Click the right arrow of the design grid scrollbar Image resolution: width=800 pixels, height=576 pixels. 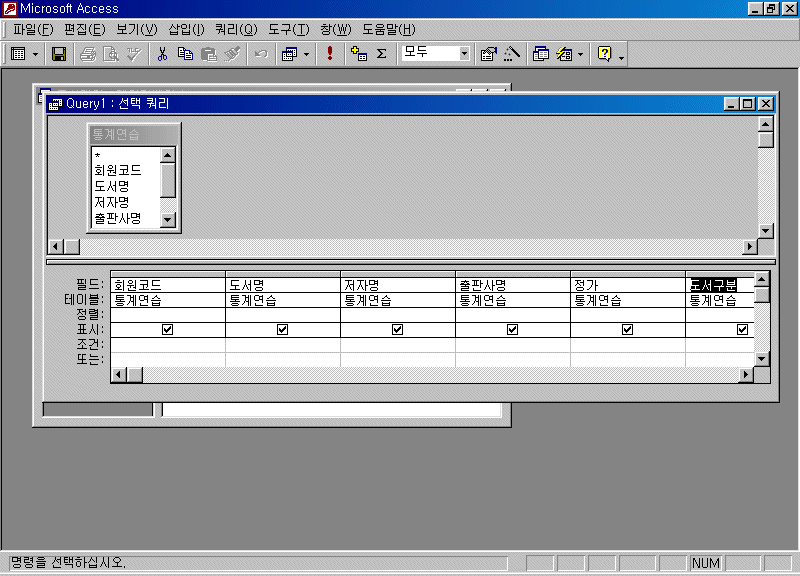click(746, 375)
